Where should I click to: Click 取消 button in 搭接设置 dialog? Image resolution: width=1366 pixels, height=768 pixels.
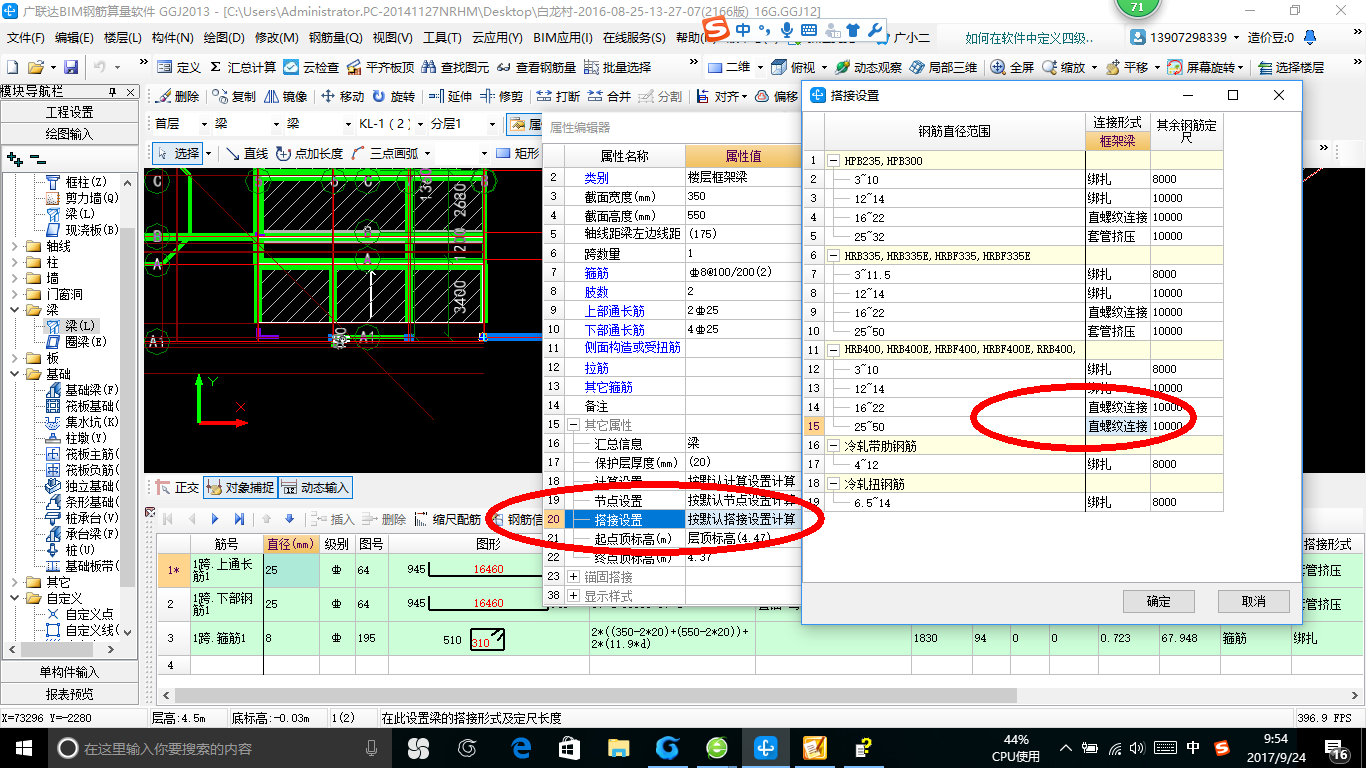pos(1253,601)
